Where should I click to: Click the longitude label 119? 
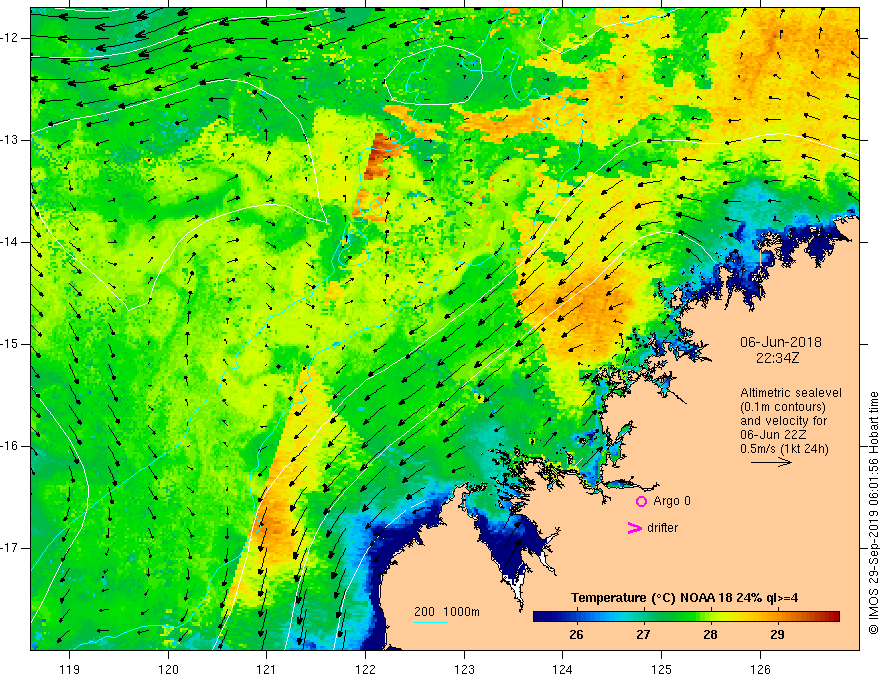pos(70,669)
